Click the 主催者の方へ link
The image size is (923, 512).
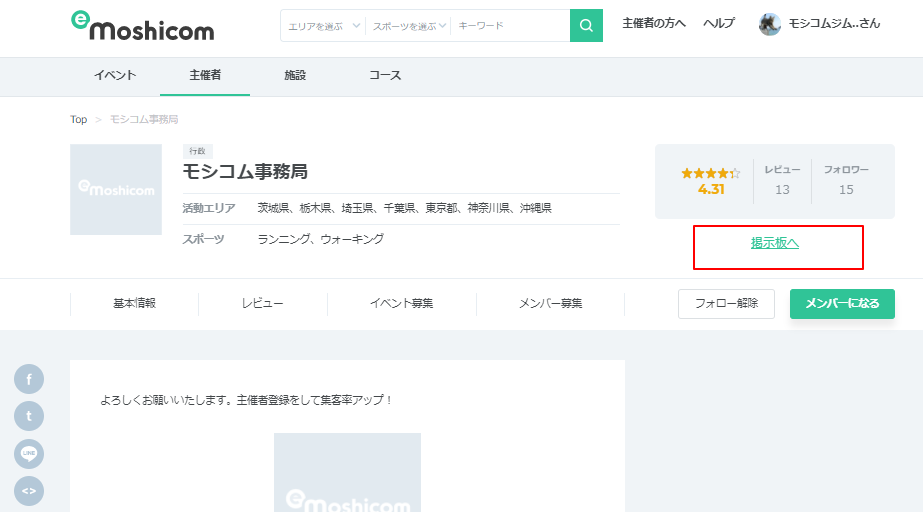(x=654, y=24)
